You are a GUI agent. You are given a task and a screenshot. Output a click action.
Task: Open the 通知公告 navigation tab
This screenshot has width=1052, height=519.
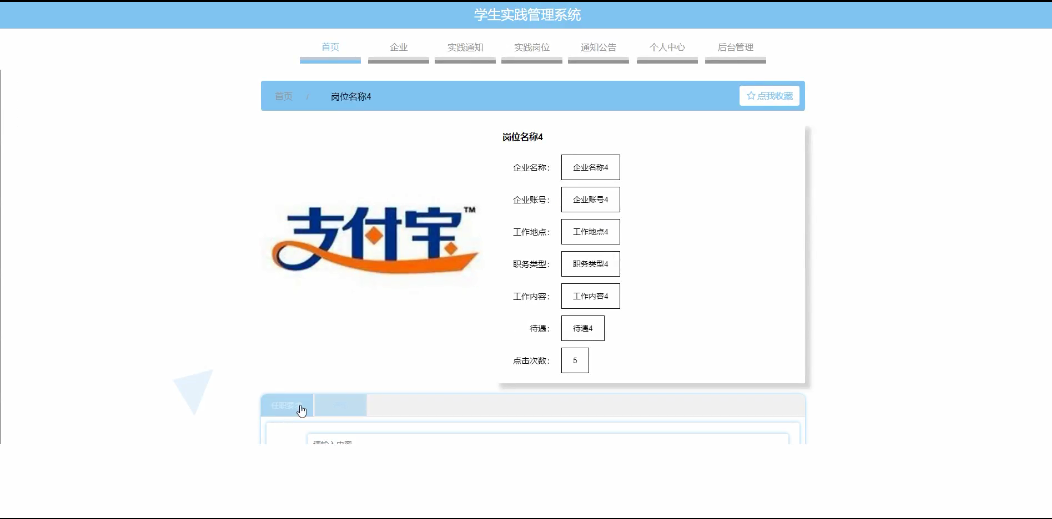pyautogui.click(x=598, y=50)
